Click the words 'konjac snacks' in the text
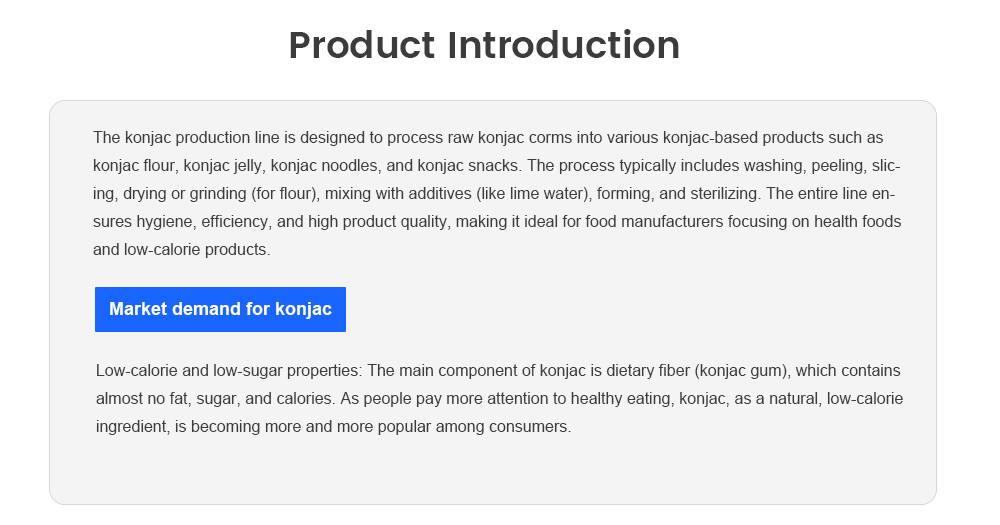The width and height of the screenshot is (1000, 525). click(x=467, y=166)
